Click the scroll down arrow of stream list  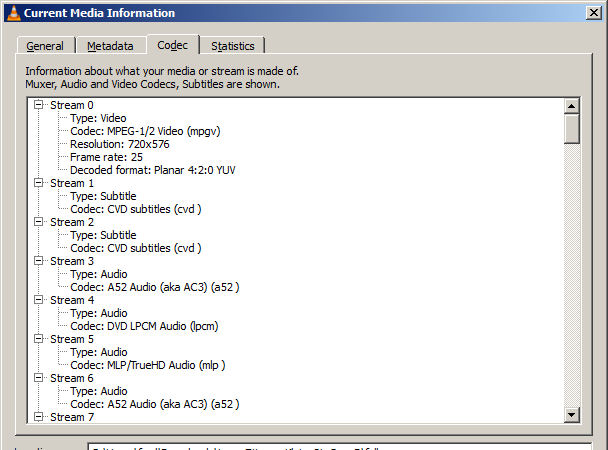(x=572, y=415)
